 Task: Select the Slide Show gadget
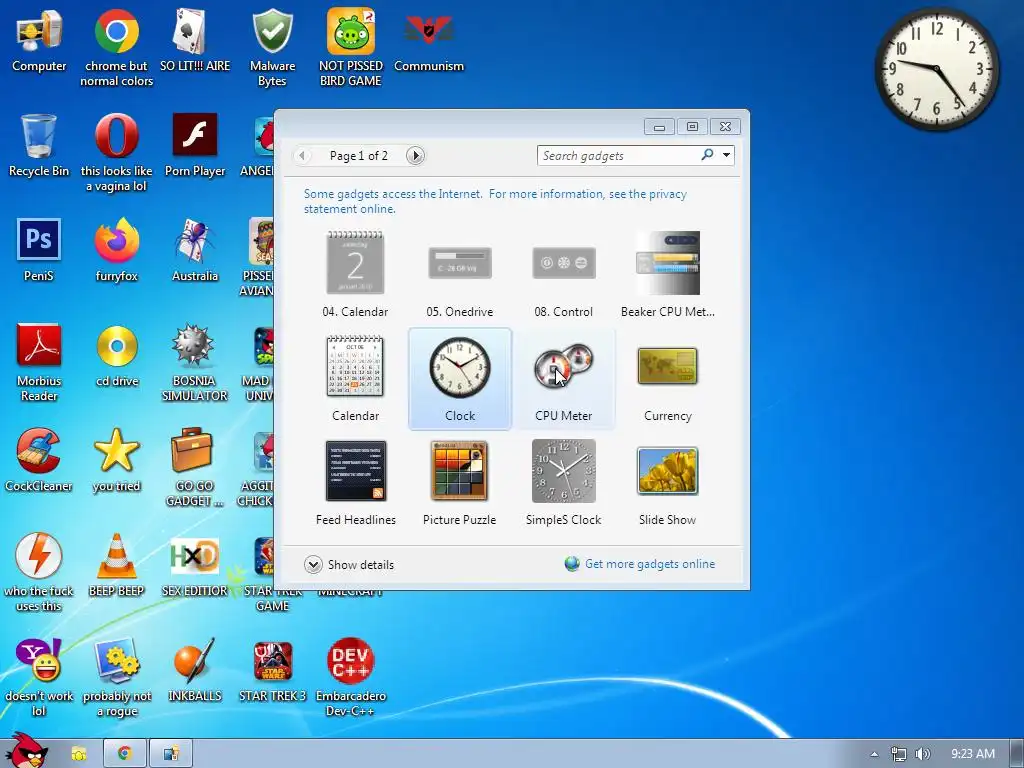click(667, 483)
